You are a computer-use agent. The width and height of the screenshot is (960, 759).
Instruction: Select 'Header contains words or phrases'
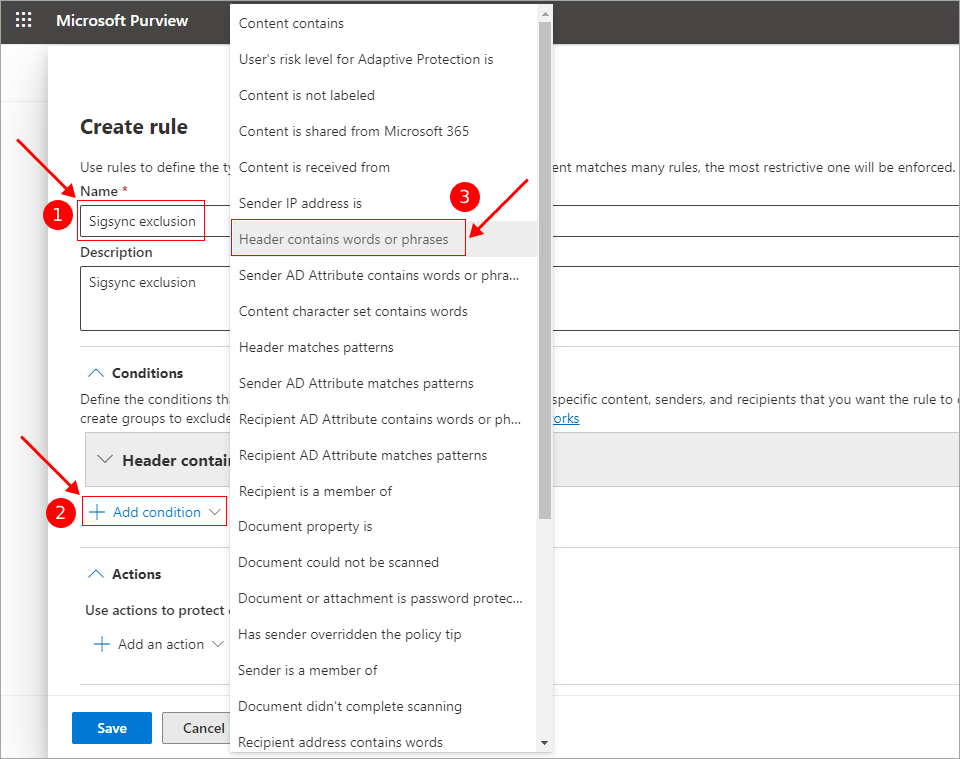coord(384,239)
